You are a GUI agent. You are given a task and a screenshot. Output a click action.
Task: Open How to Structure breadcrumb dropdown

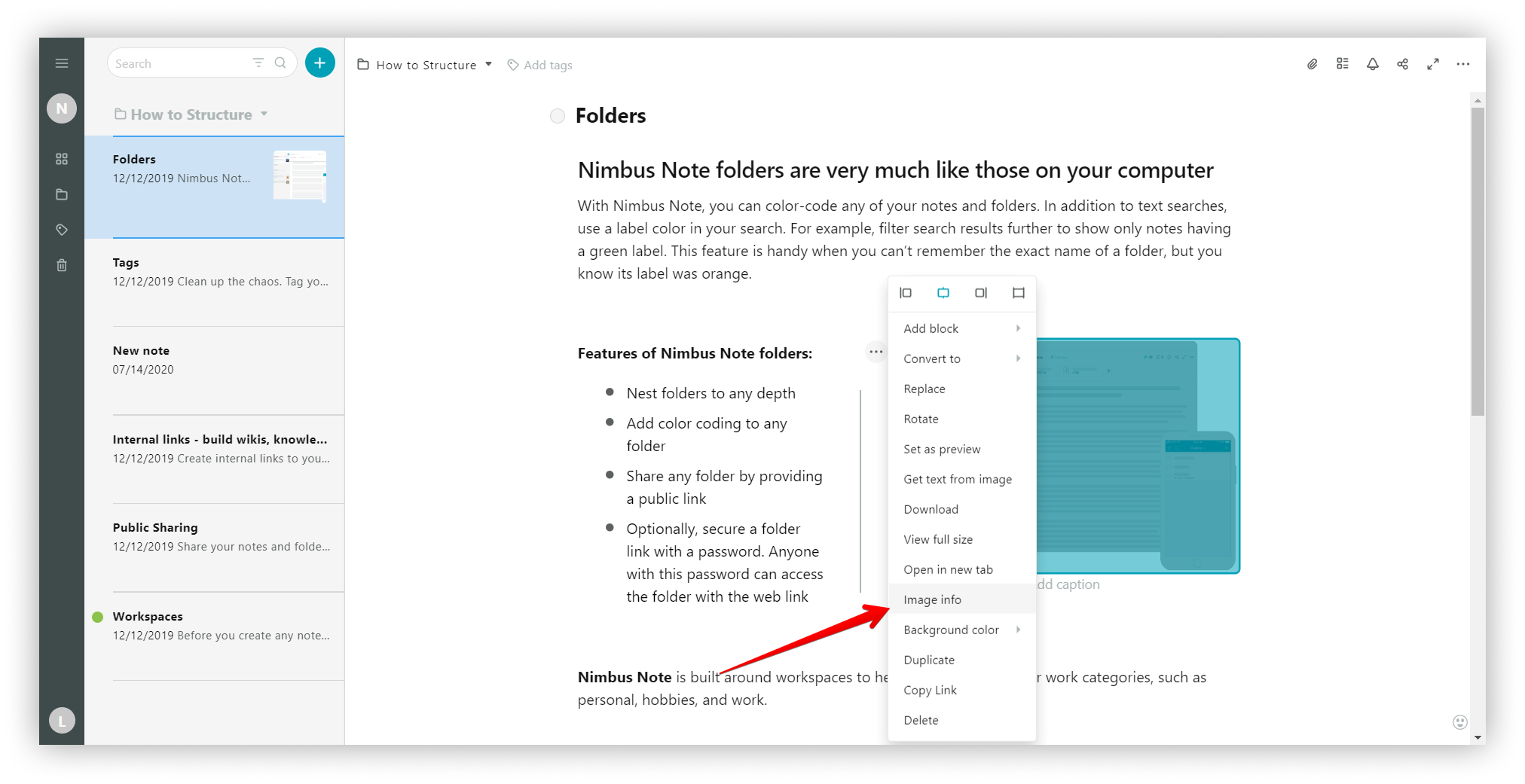click(489, 65)
